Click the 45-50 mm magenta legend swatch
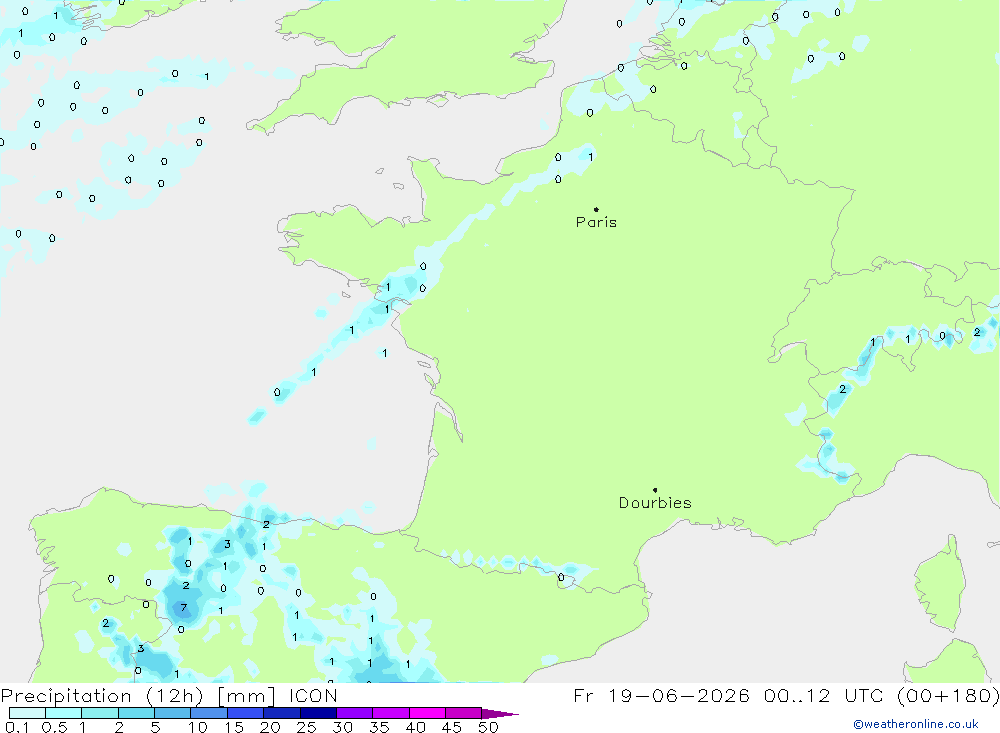Image resolution: width=1000 pixels, height=733 pixels. pos(463,713)
